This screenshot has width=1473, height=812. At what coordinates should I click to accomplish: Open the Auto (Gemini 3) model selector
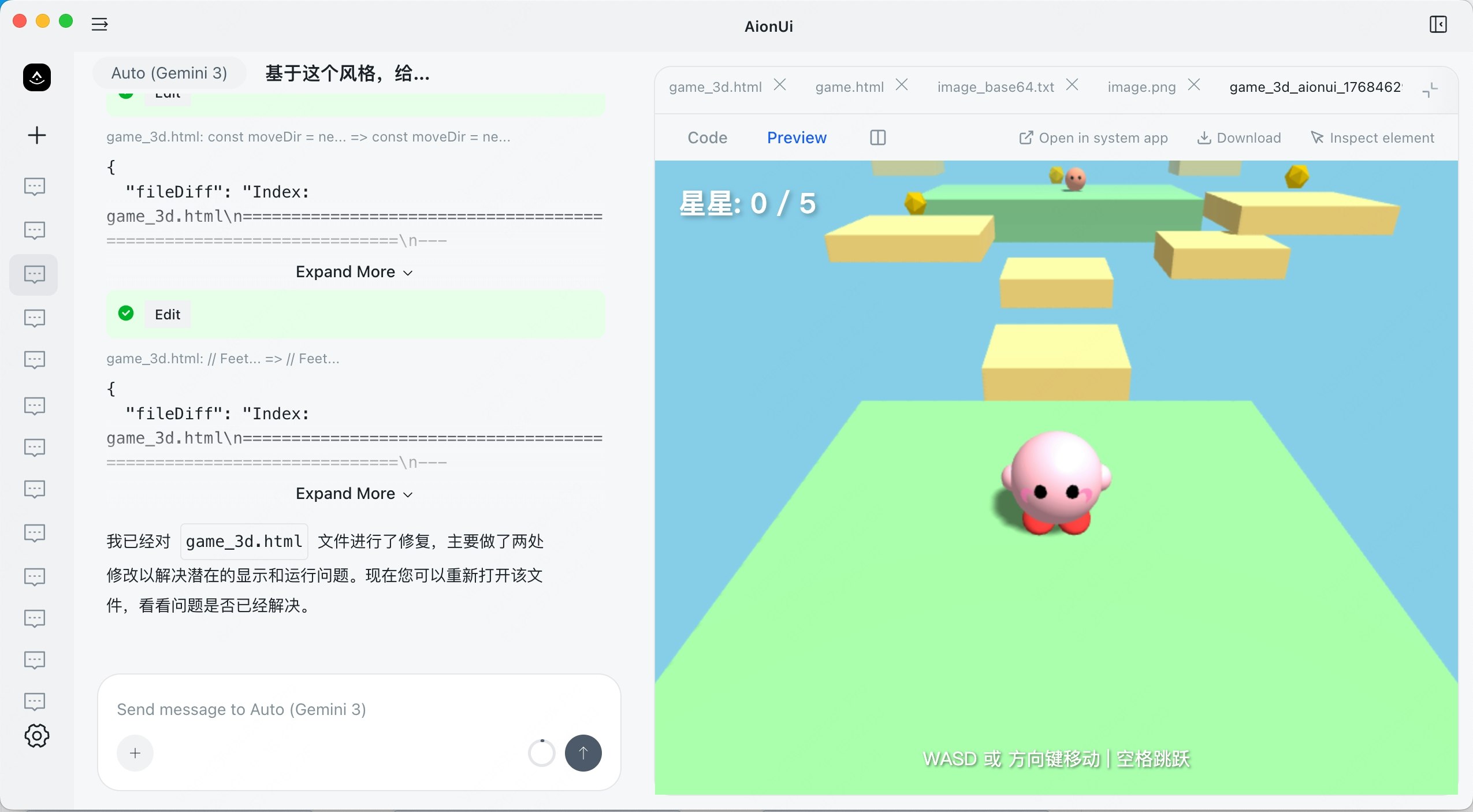click(x=169, y=73)
